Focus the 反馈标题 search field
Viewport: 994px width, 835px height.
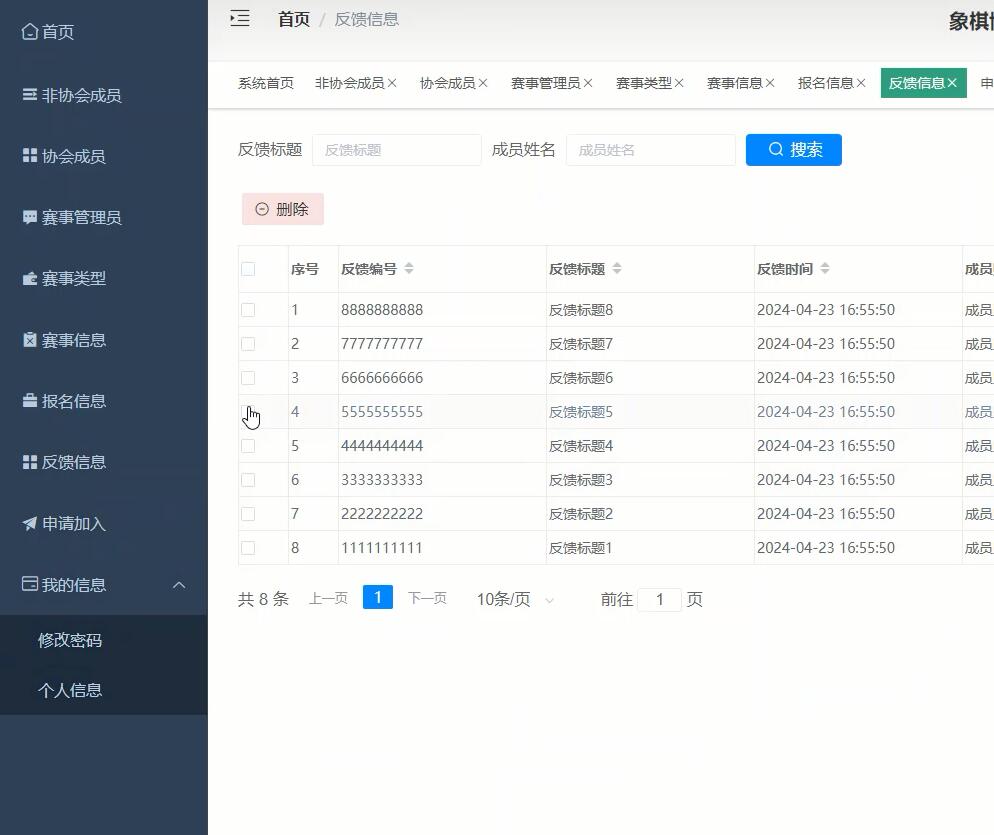[397, 150]
